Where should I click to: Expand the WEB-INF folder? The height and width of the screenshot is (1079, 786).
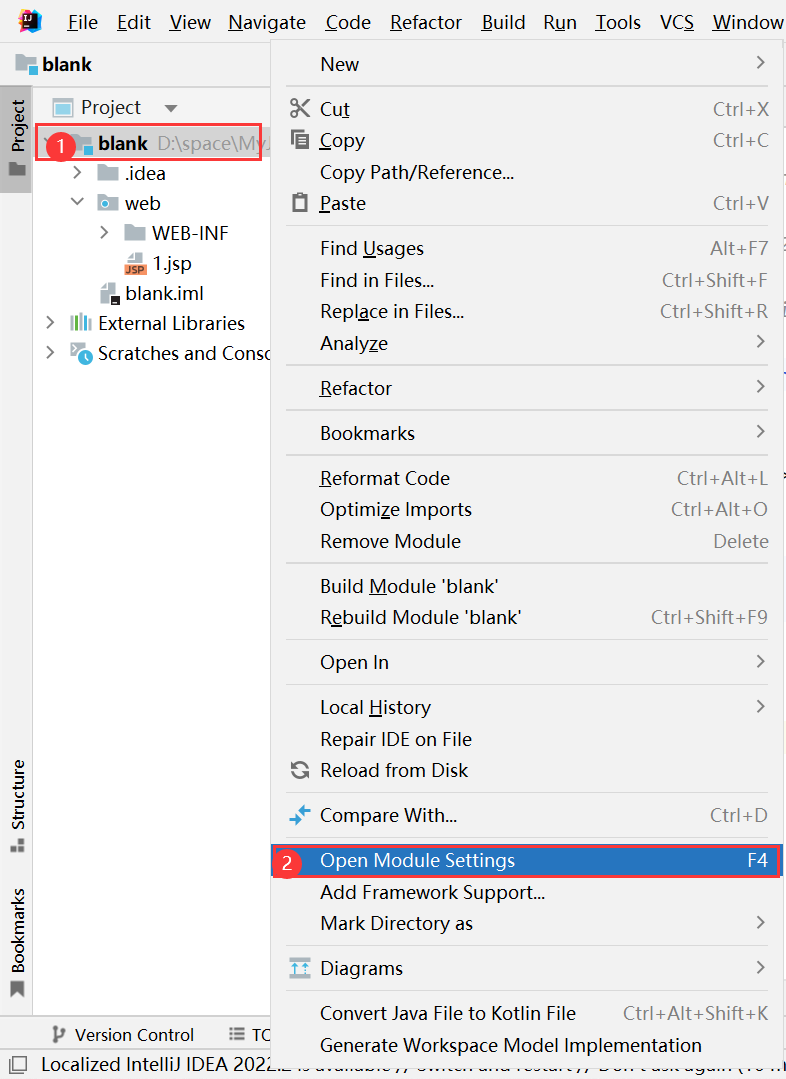[104, 233]
